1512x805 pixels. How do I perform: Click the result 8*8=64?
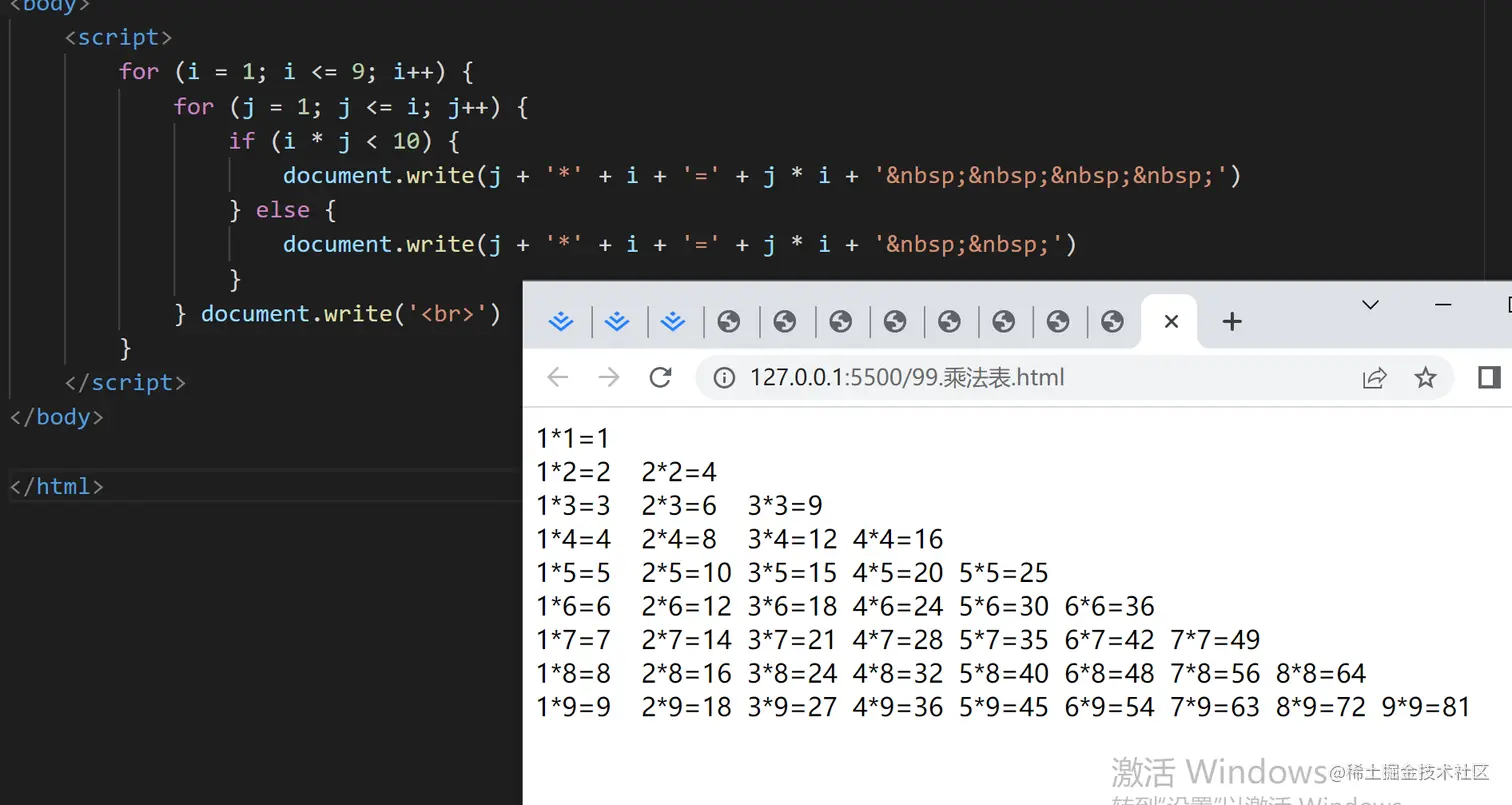1321,674
